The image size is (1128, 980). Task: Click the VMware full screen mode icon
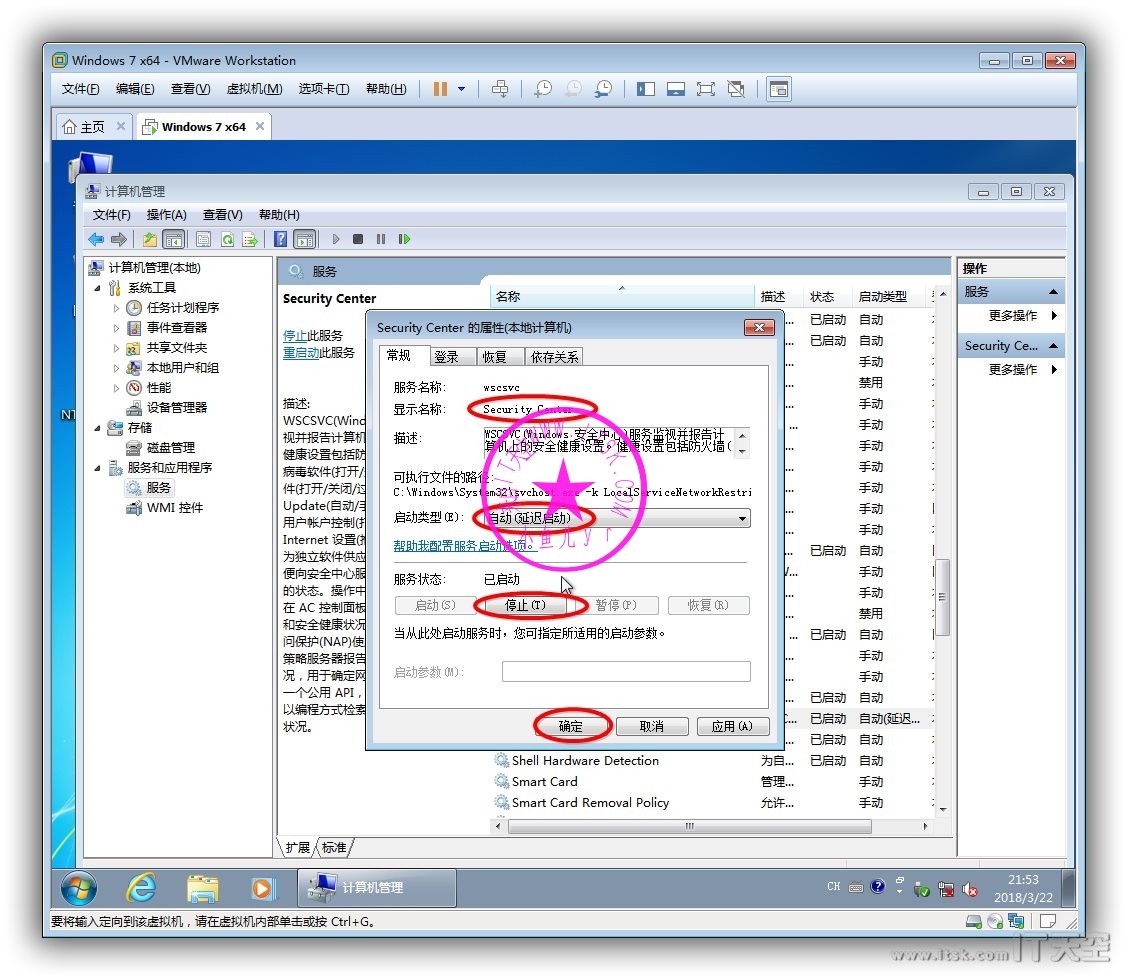pyautogui.click(x=706, y=89)
